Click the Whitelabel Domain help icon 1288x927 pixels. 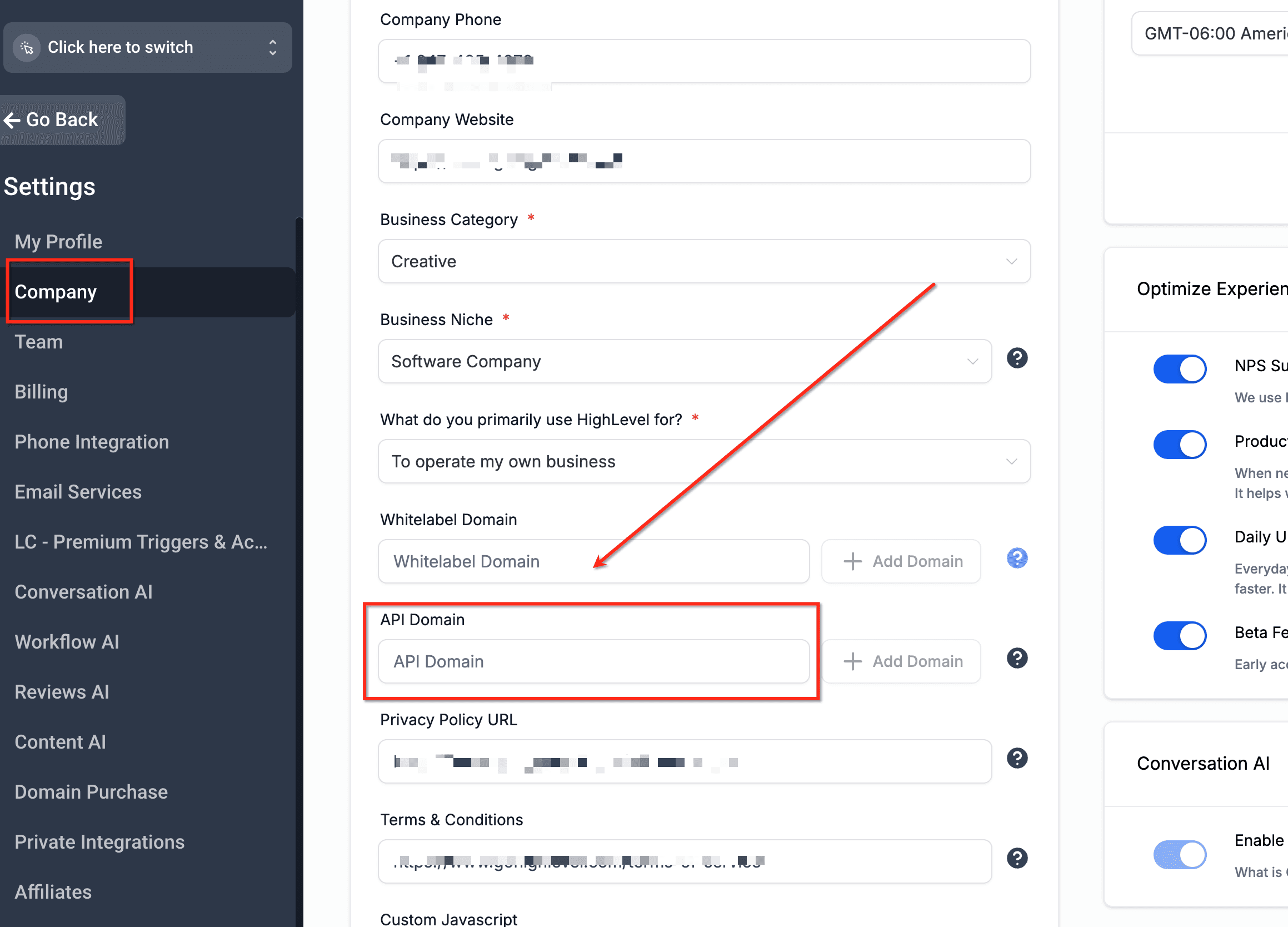(1016, 559)
